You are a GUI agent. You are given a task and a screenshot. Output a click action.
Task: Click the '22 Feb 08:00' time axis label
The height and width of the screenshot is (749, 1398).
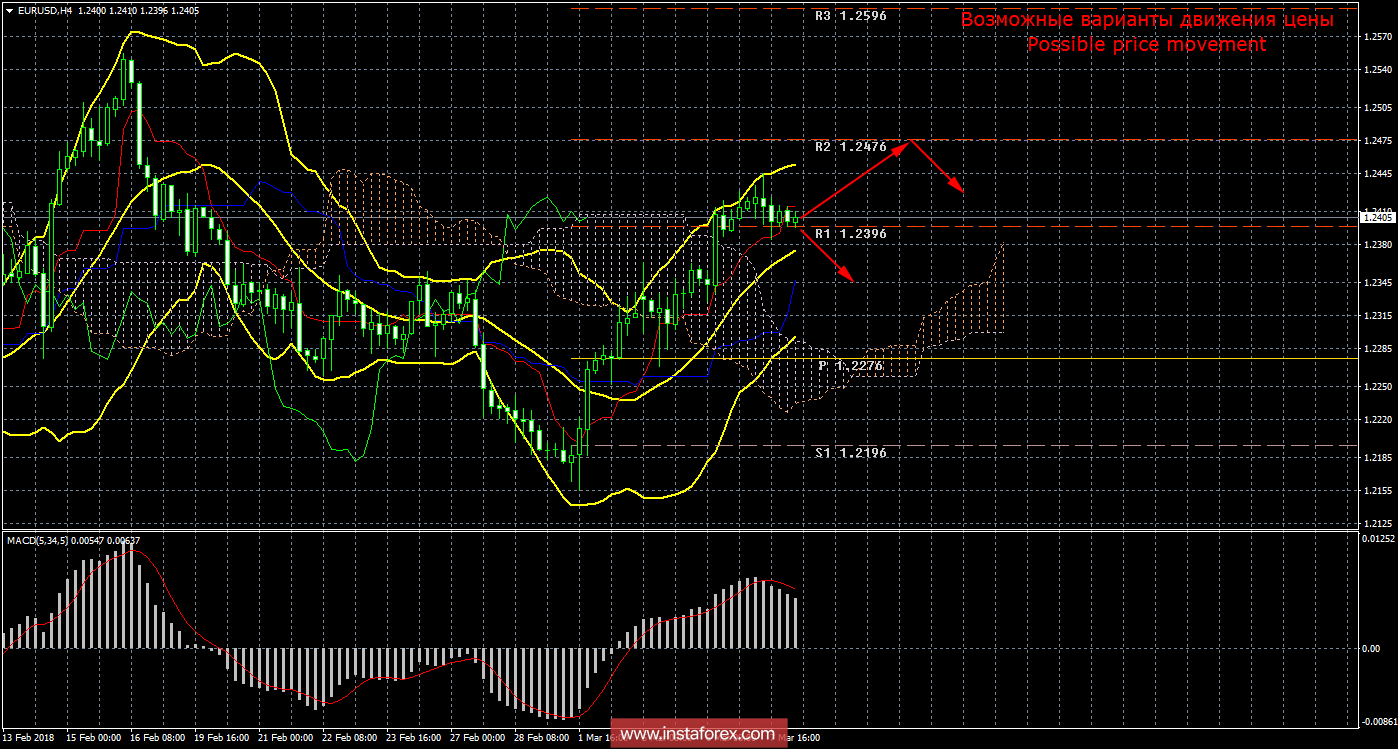click(x=345, y=738)
